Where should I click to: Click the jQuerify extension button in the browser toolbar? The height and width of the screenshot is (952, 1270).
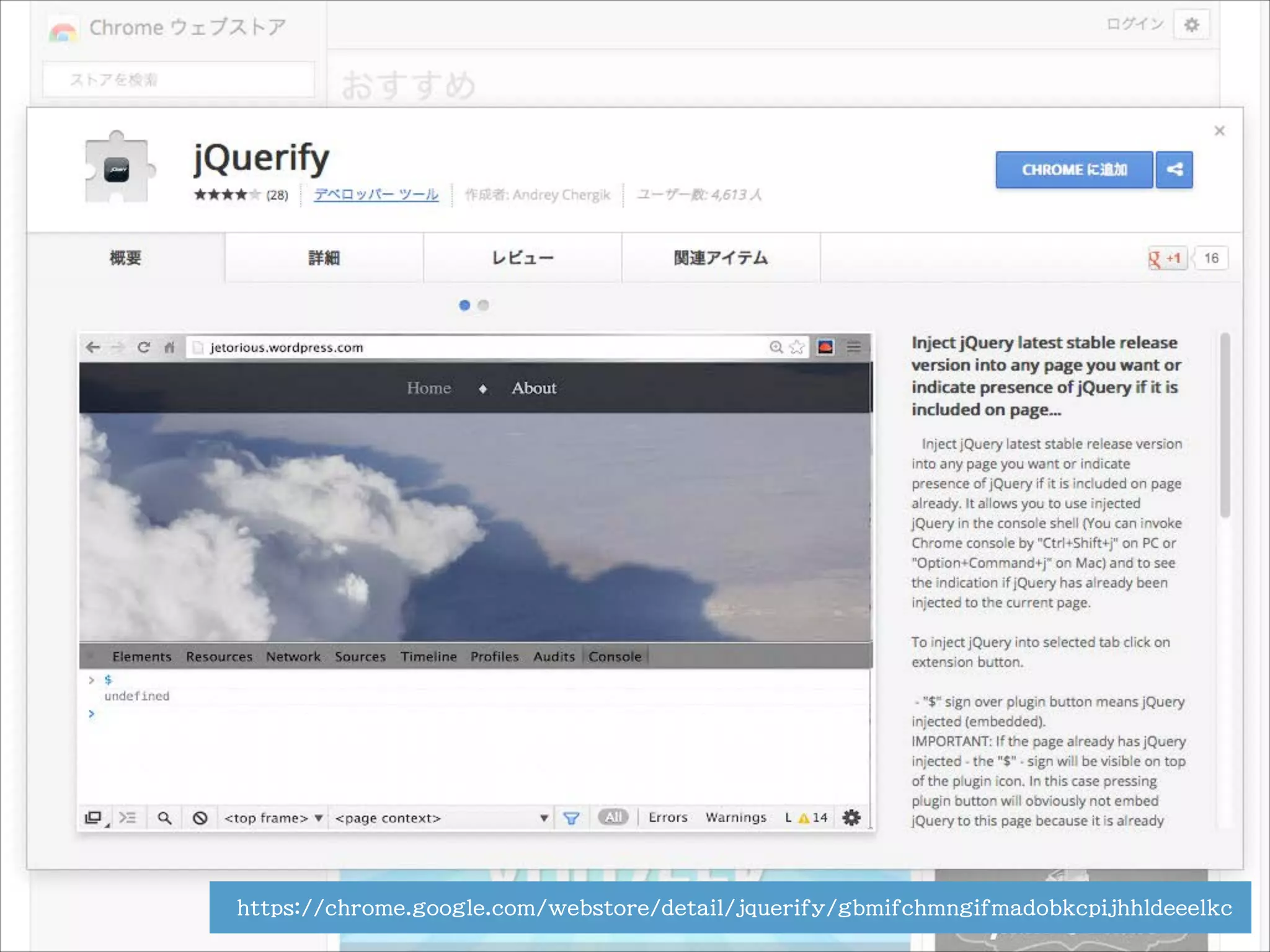[x=825, y=347]
